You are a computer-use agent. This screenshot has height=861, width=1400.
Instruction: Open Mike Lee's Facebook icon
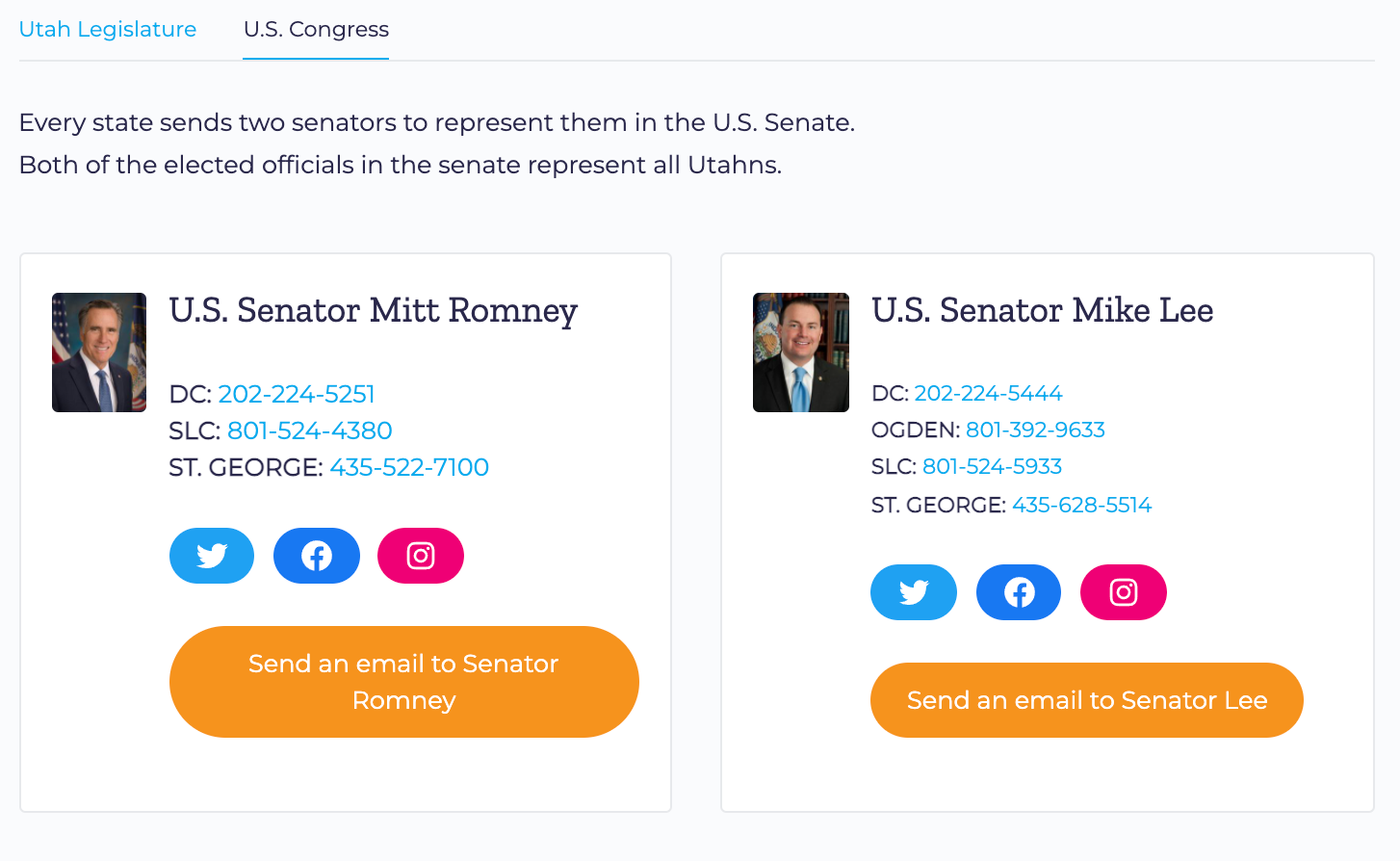click(x=1019, y=592)
